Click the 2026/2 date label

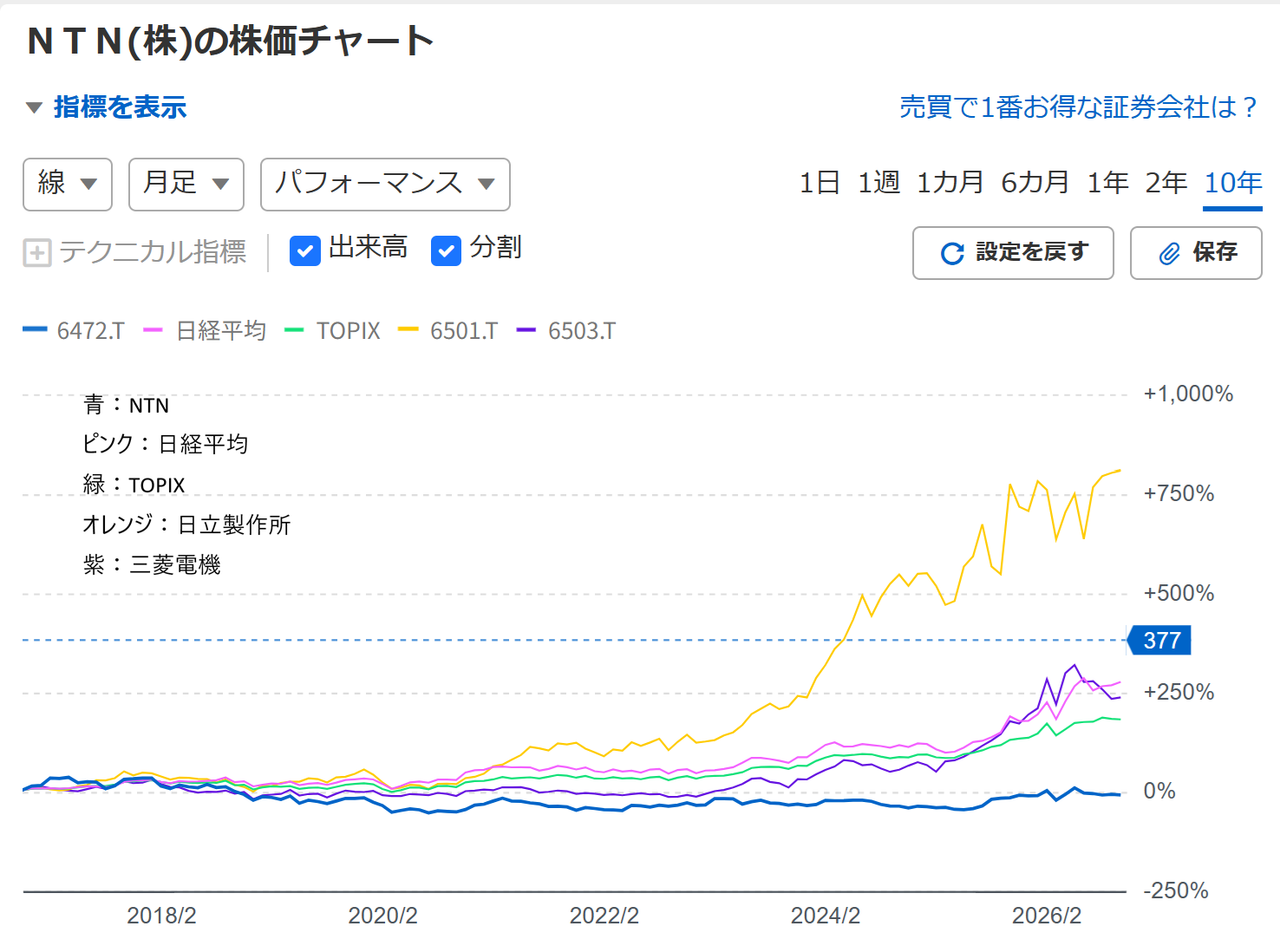(x=1047, y=917)
